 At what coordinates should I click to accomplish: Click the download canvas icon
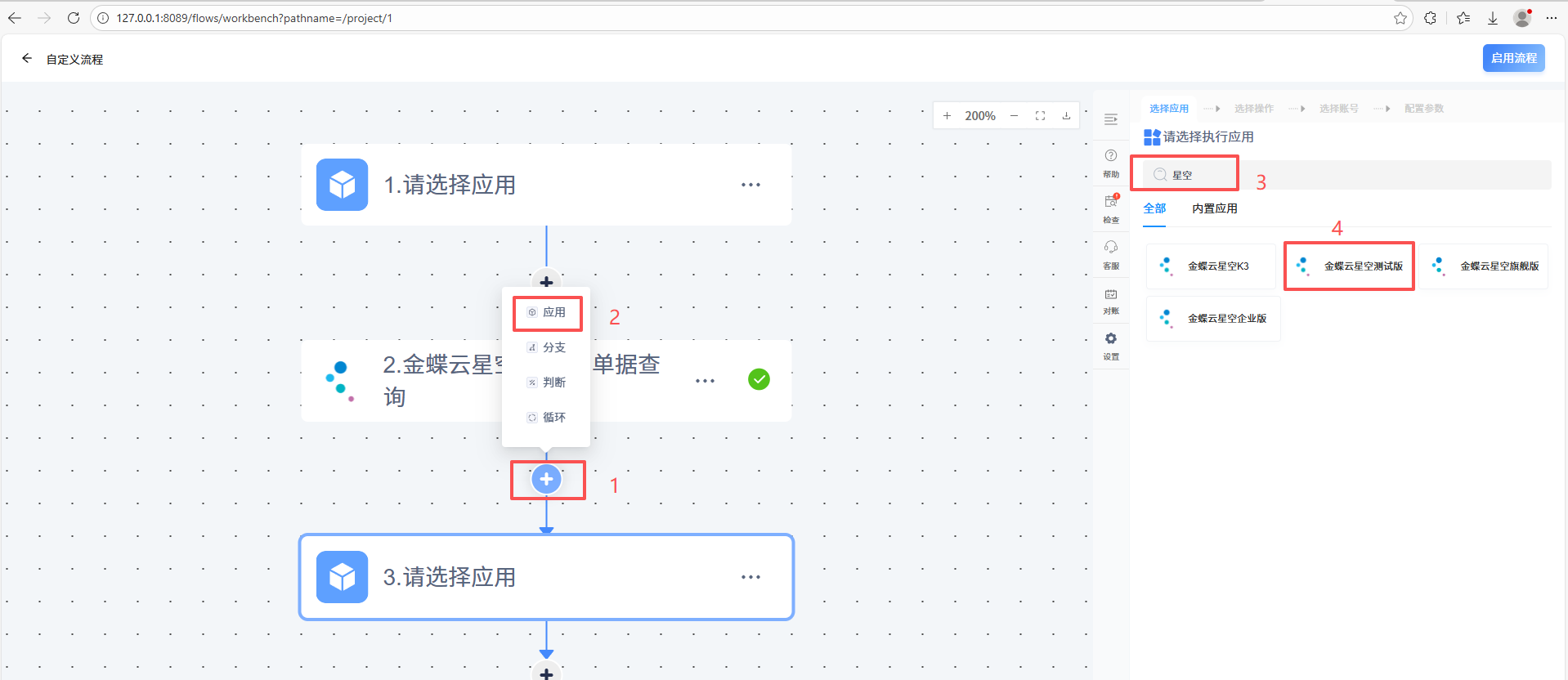click(x=1066, y=116)
